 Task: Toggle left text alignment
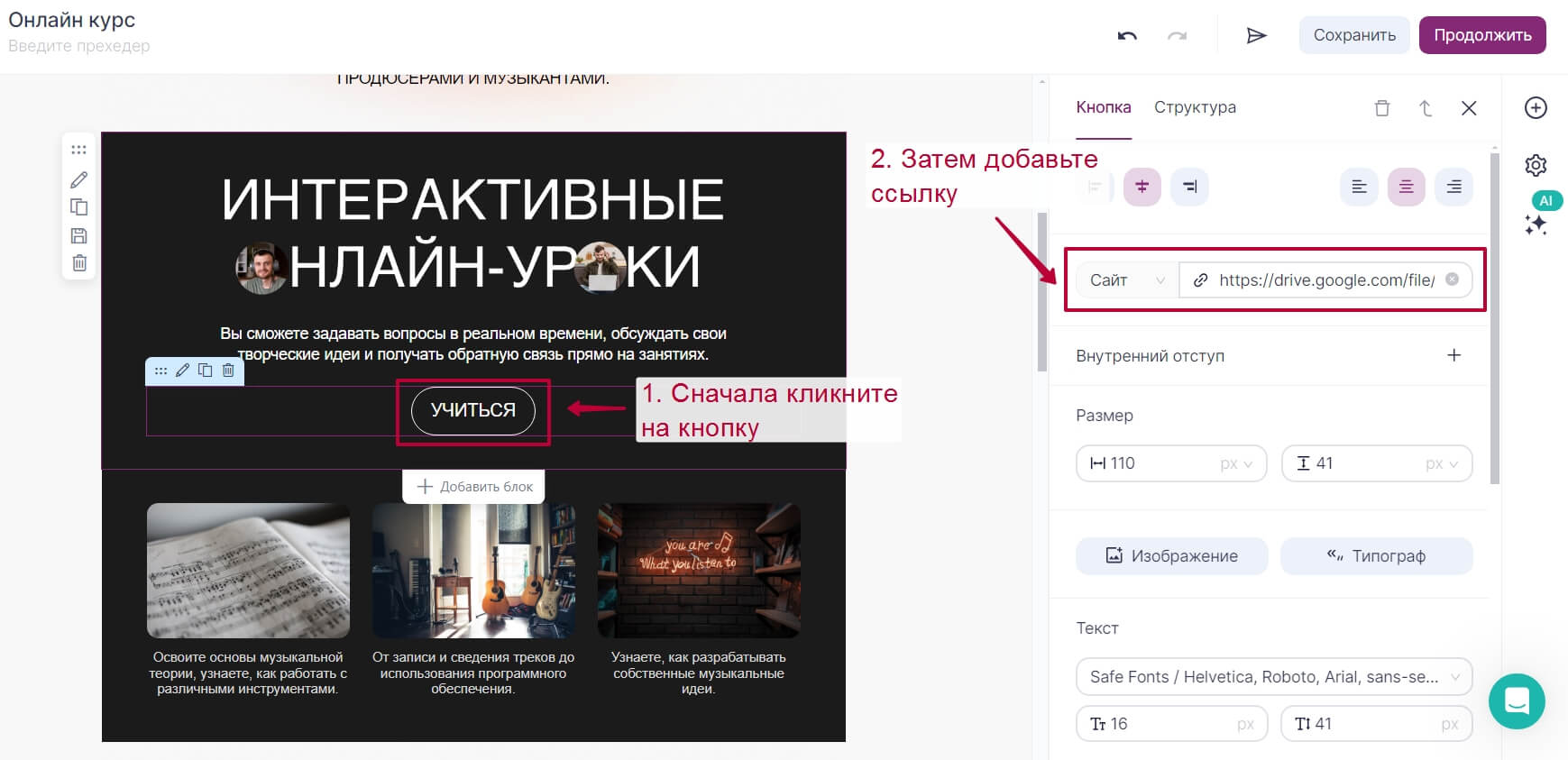(x=1359, y=187)
